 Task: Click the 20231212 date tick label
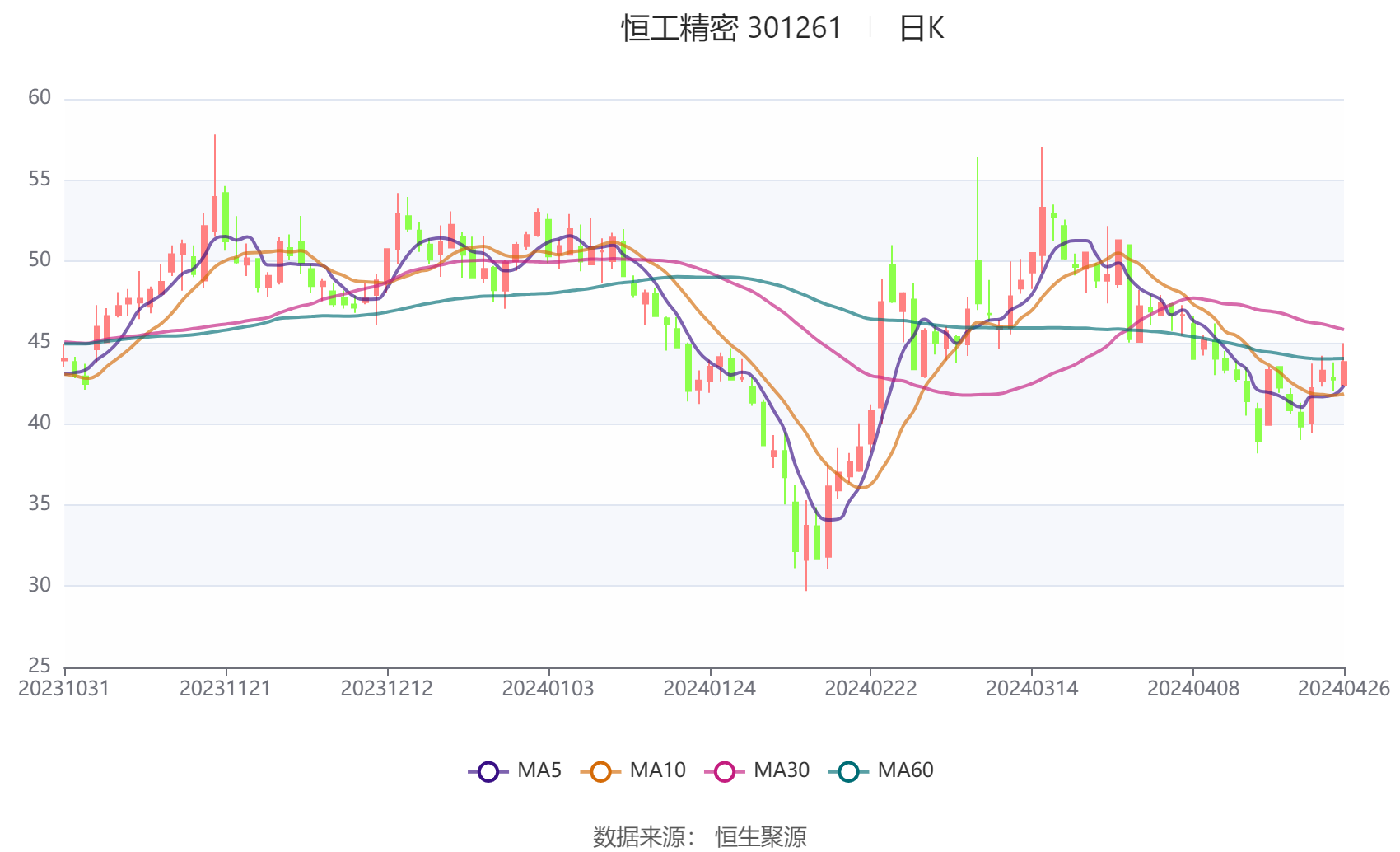(x=387, y=689)
